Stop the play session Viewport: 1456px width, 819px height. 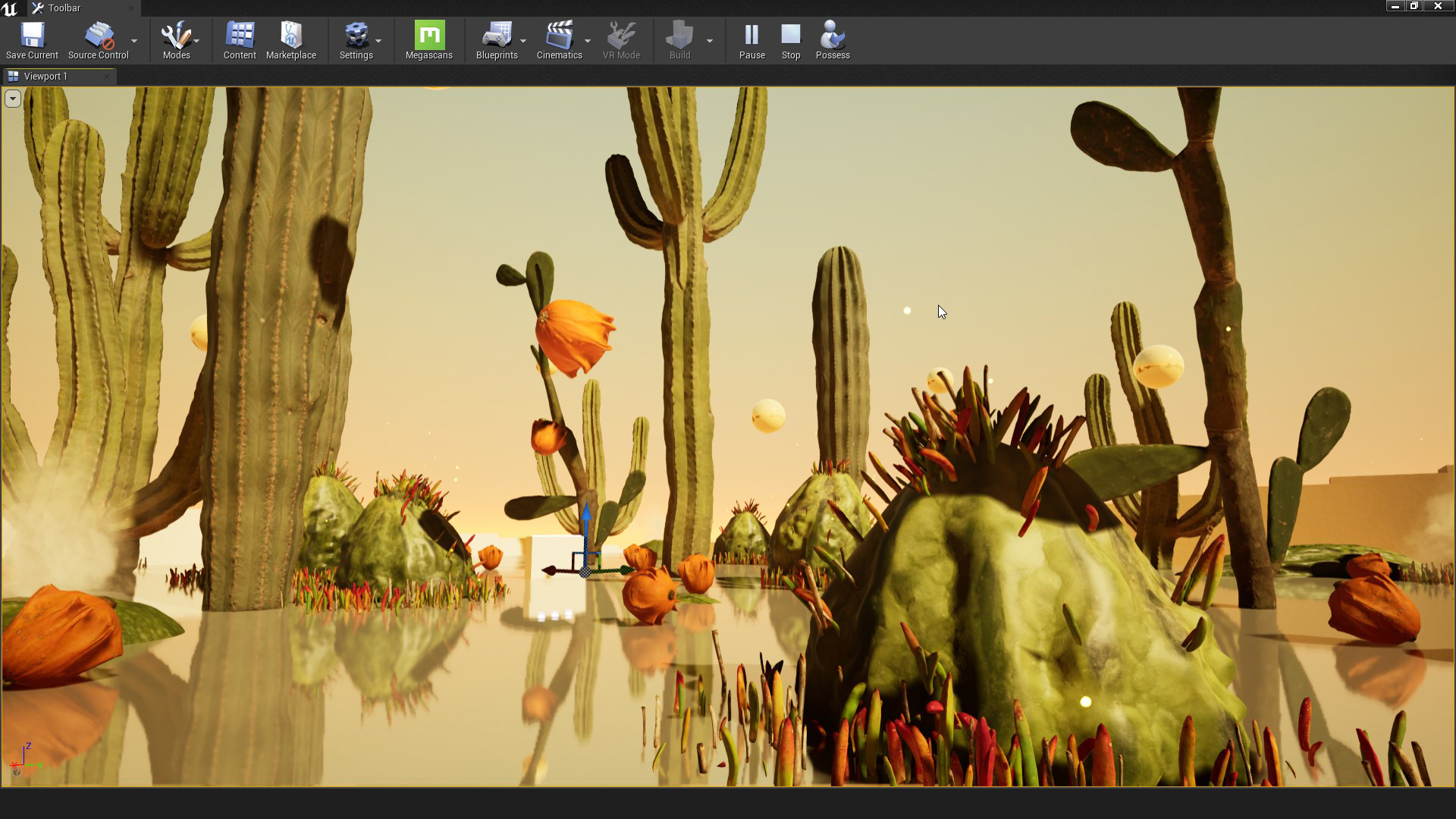791,36
